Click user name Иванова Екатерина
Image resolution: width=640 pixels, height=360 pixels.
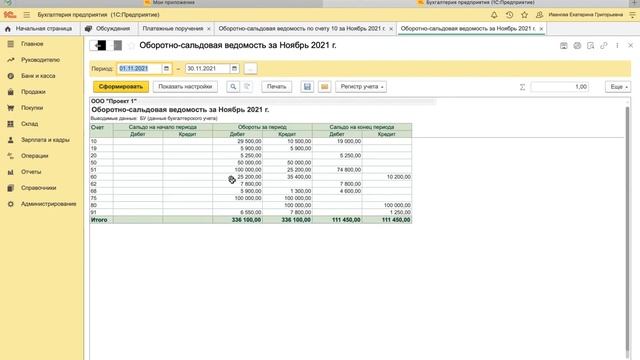click(x=586, y=15)
